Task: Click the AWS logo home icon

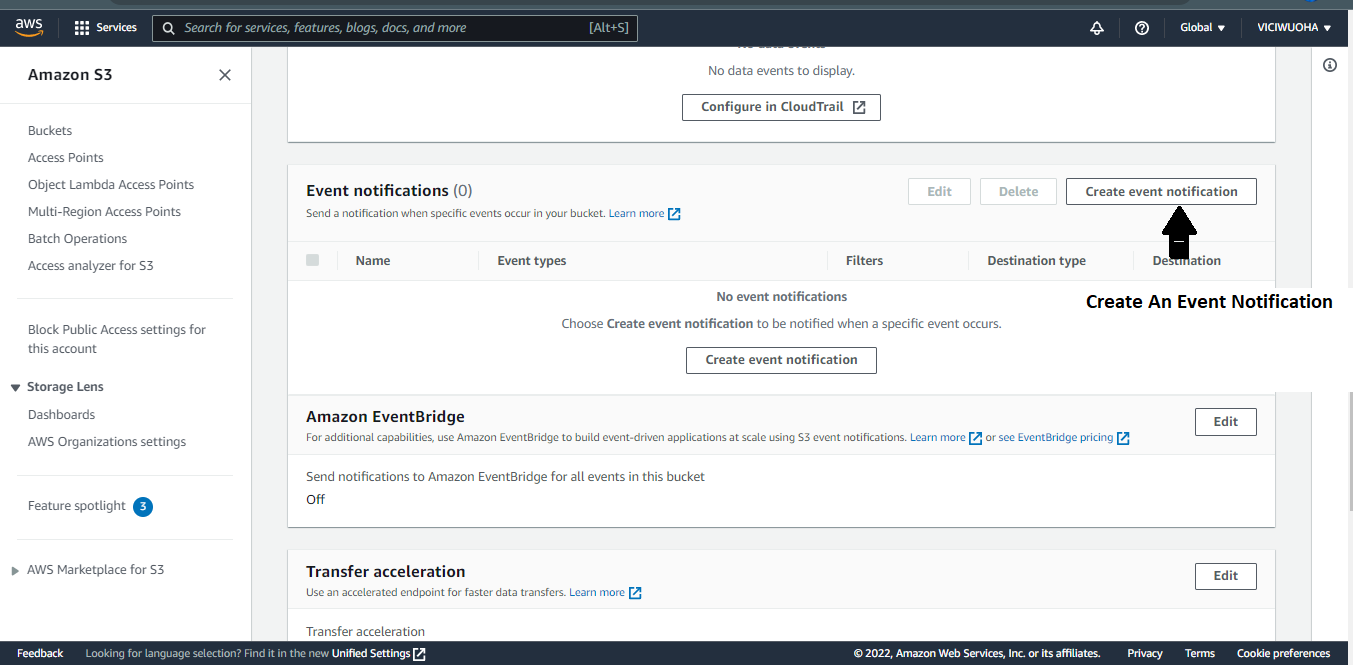Action: (27, 28)
